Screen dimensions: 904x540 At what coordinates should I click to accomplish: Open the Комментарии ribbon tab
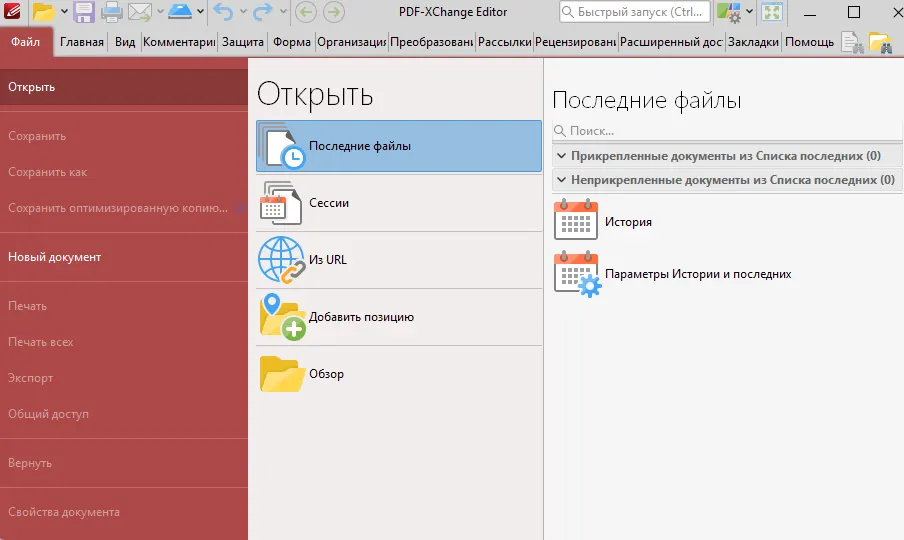pyautogui.click(x=179, y=42)
